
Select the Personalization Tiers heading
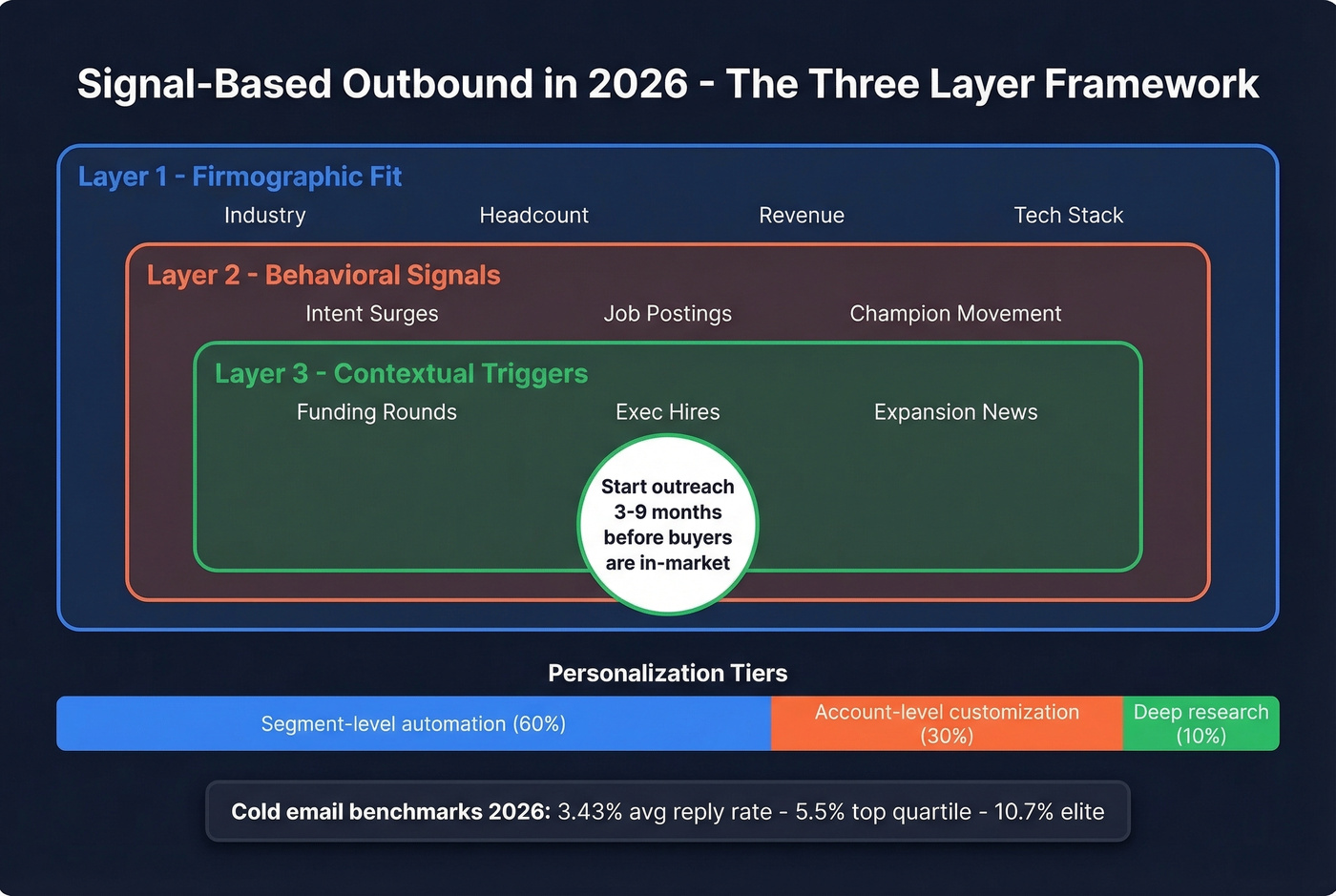[x=667, y=673]
